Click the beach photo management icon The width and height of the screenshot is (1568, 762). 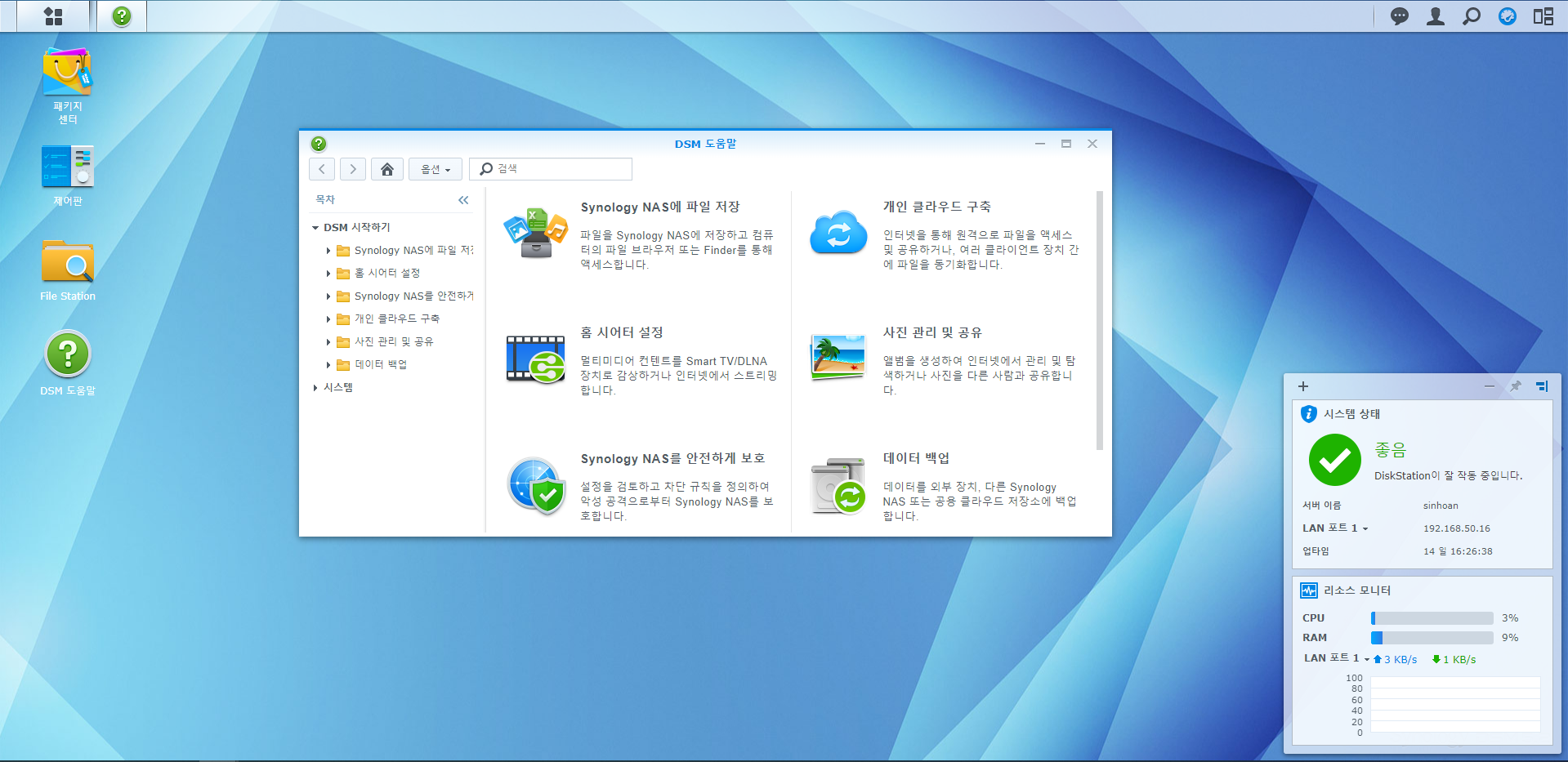click(838, 358)
